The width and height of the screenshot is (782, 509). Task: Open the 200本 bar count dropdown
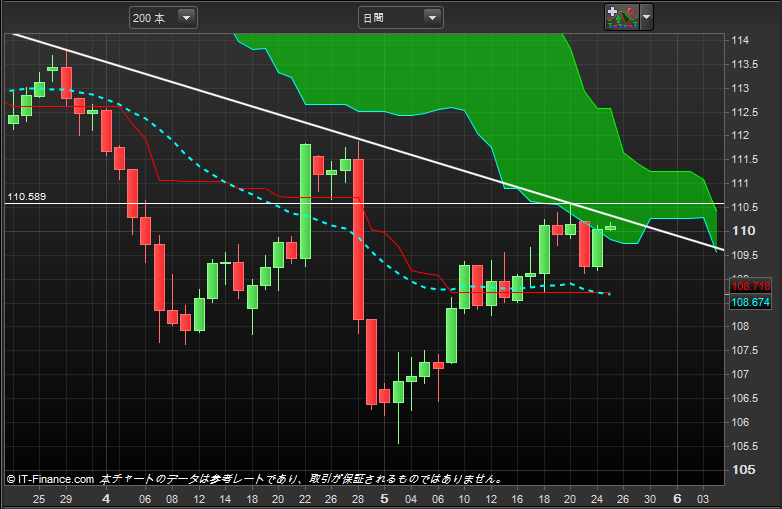(x=163, y=18)
